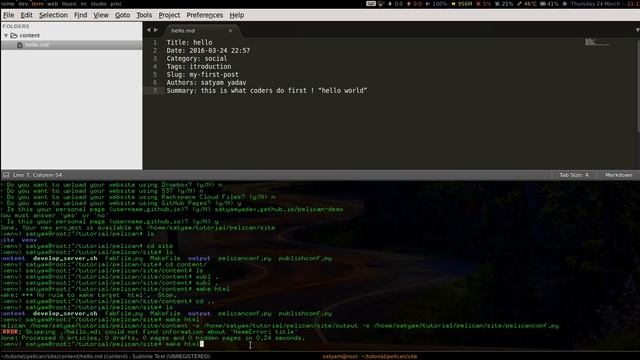The width and height of the screenshot is (640, 360).
Task: Switch to the 'proc' workspace
Action: tap(116, 4)
